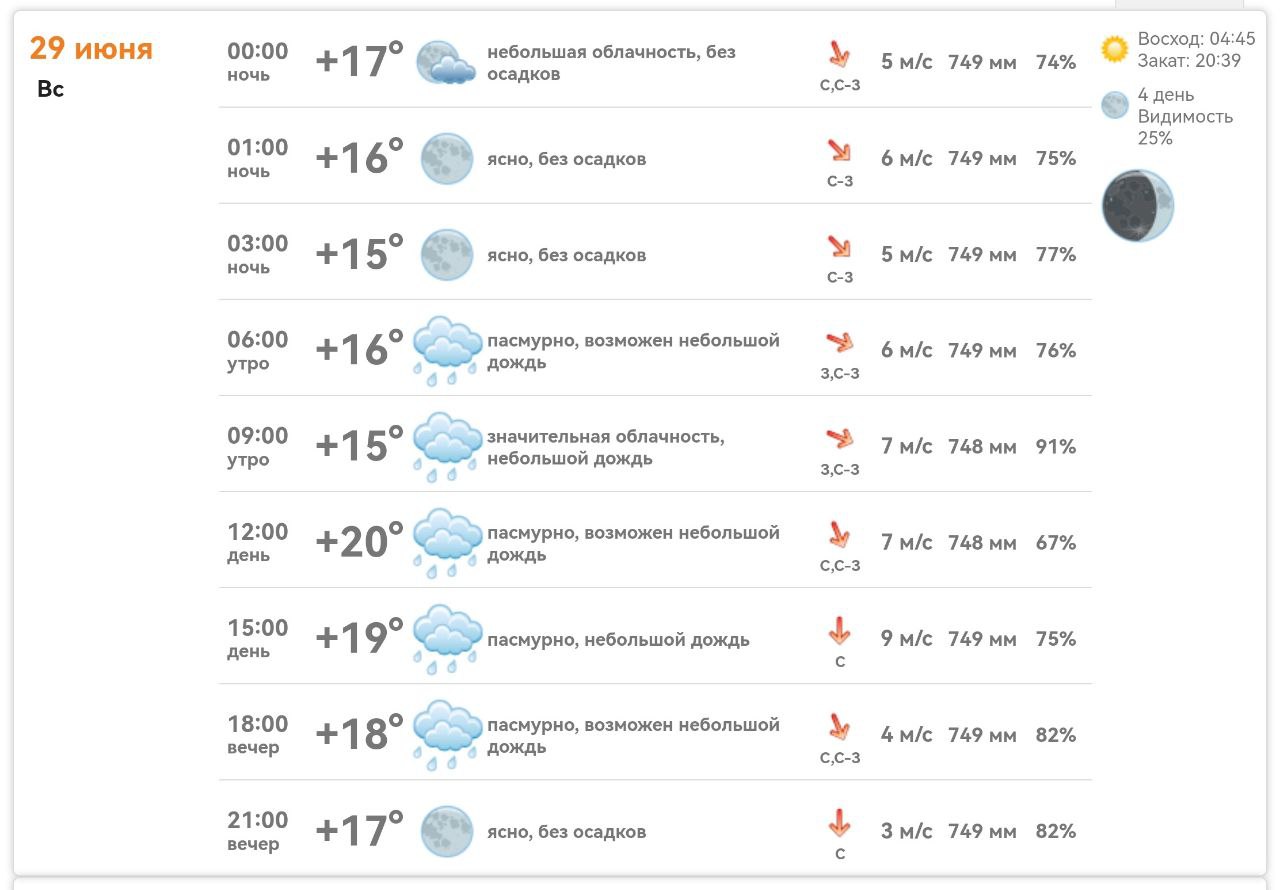Click the wind arrow in the 18:00 row
The image size is (1280, 890).
tap(839, 727)
